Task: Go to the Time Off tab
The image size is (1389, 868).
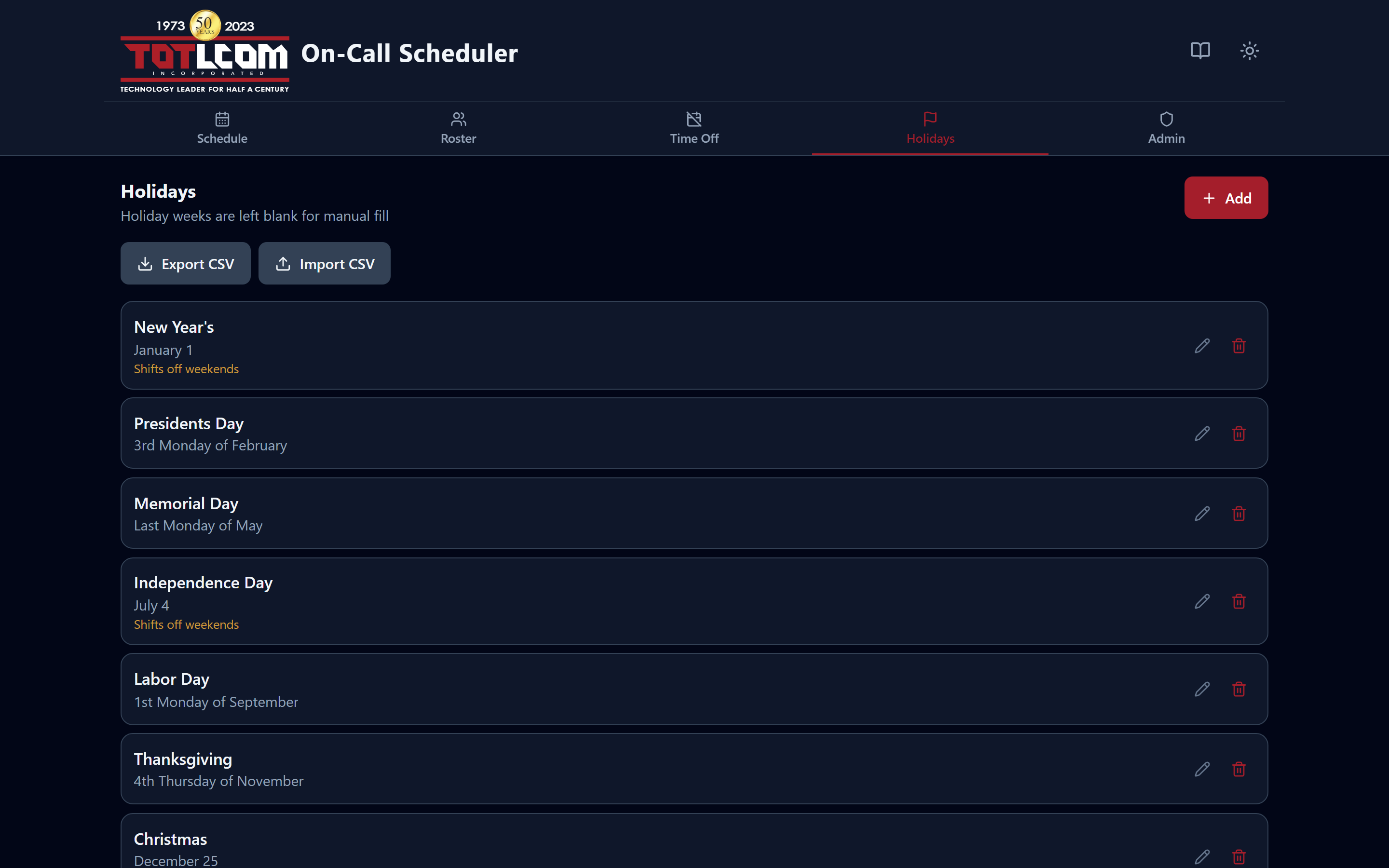Action: [x=694, y=129]
